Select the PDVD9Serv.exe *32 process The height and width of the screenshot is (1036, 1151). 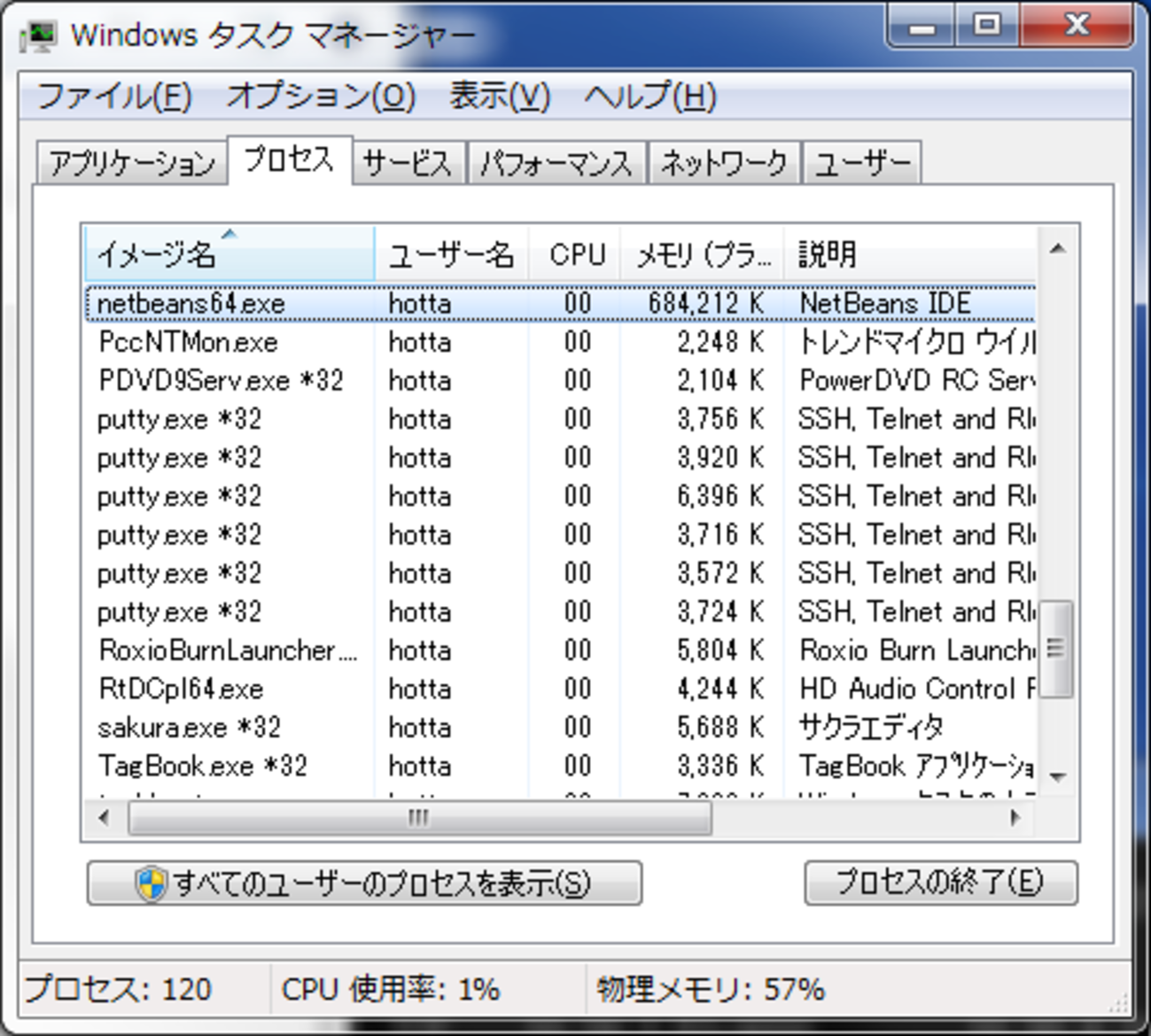click(560, 380)
